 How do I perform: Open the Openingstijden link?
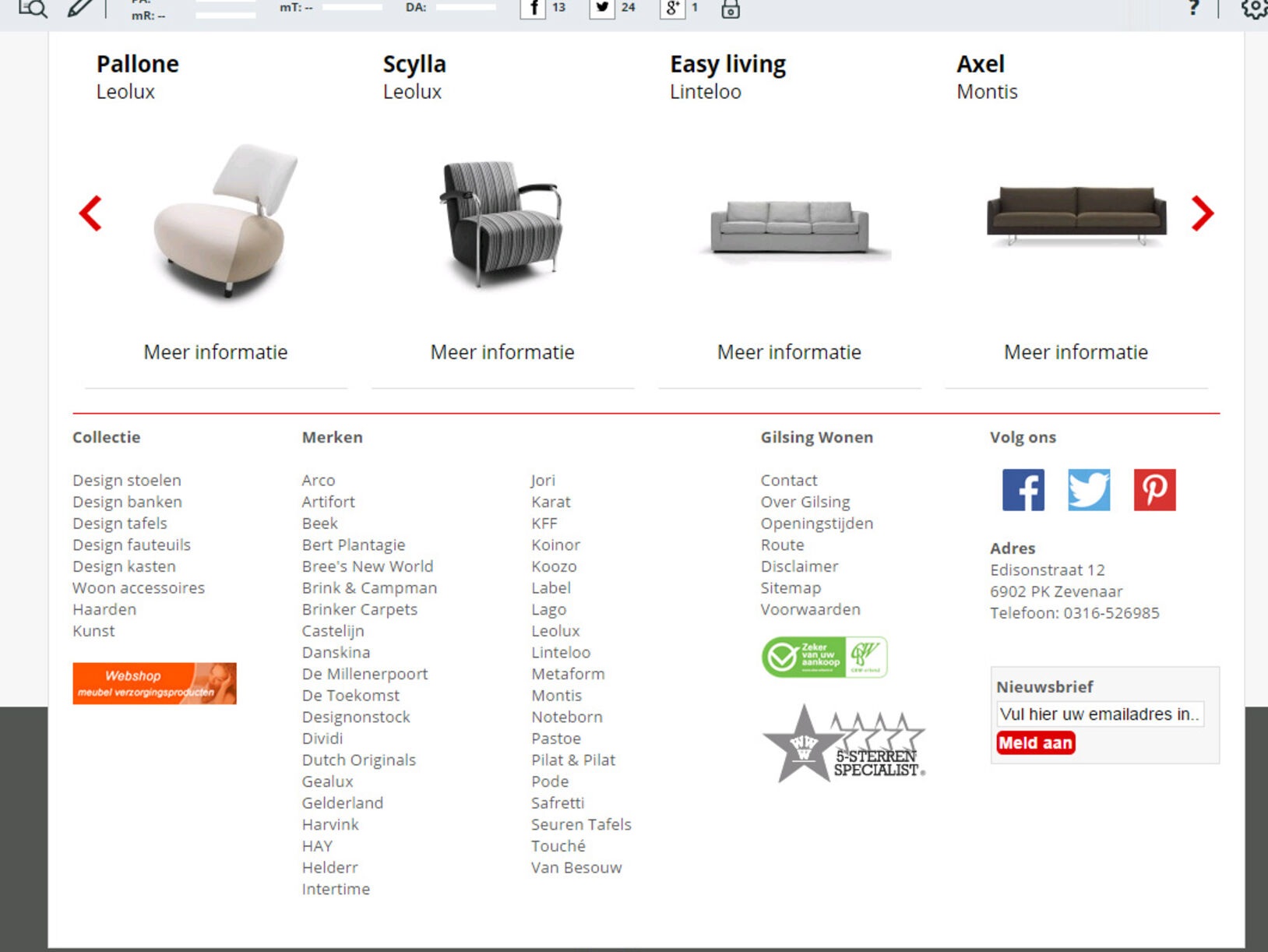pyautogui.click(x=817, y=523)
